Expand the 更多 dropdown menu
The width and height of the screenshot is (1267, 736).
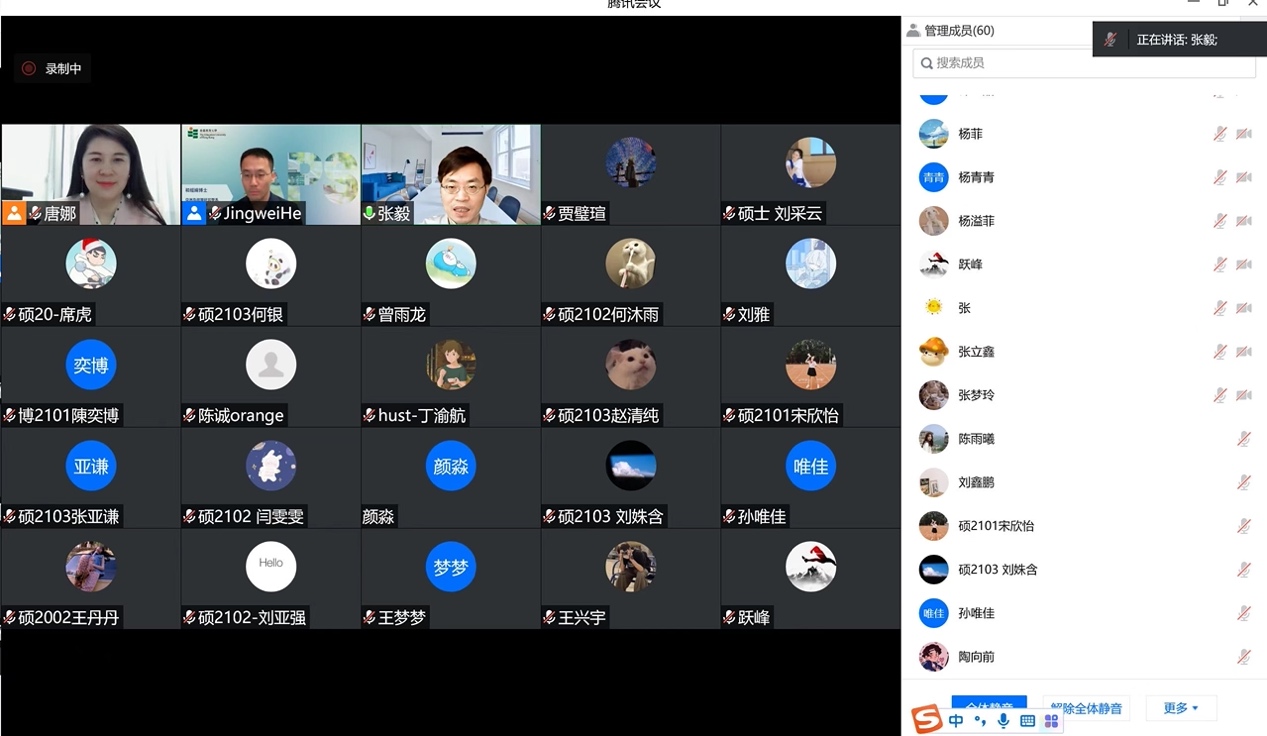[1180, 708]
